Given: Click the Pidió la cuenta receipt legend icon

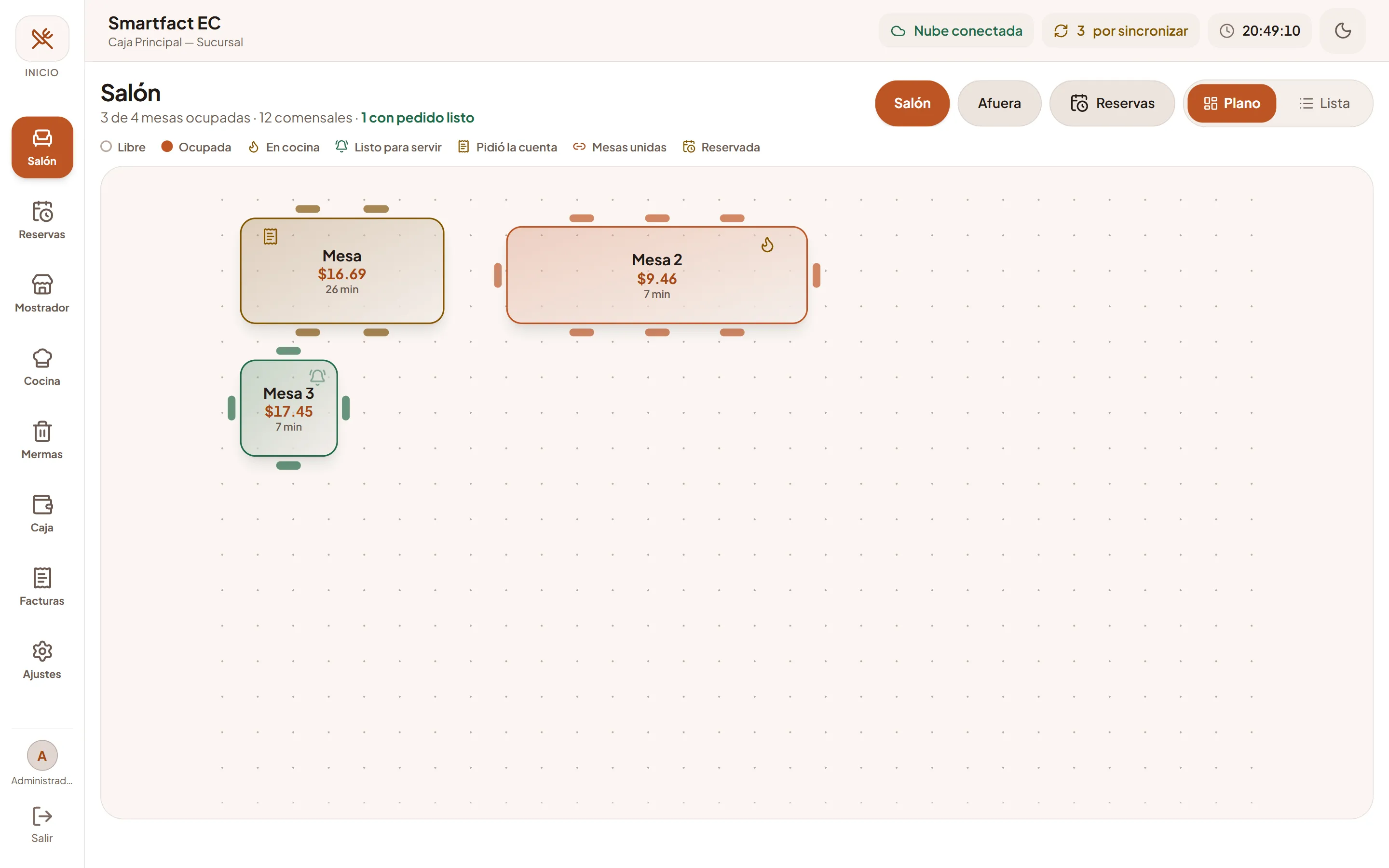Looking at the screenshot, I should pyautogui.click(x=463, y=147).
